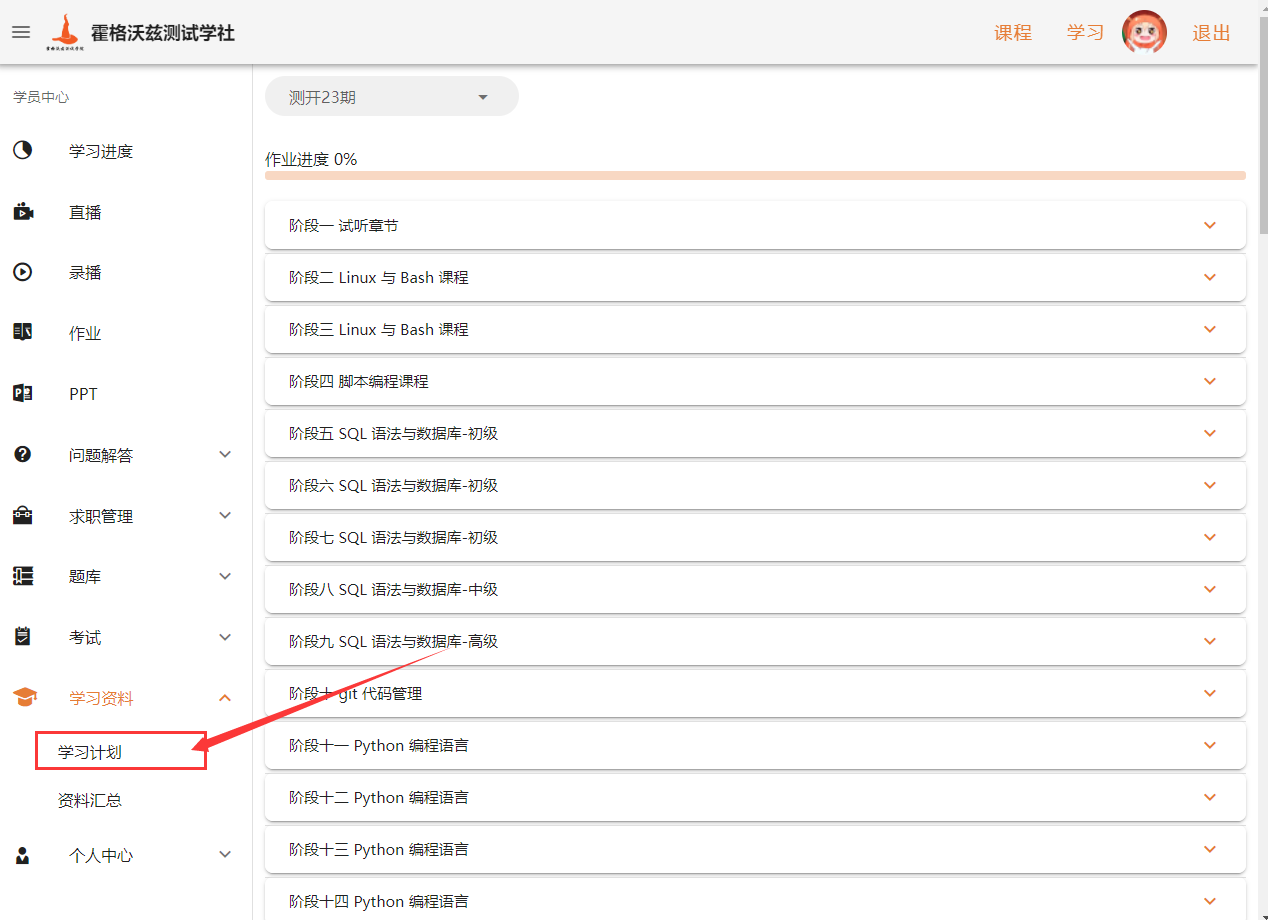
Task: Click the 直播 camera icon
Action: (23, 212)
